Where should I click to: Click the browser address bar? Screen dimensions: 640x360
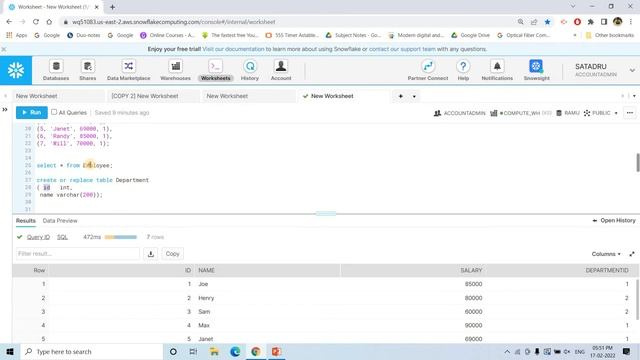(x=286, y=22)
